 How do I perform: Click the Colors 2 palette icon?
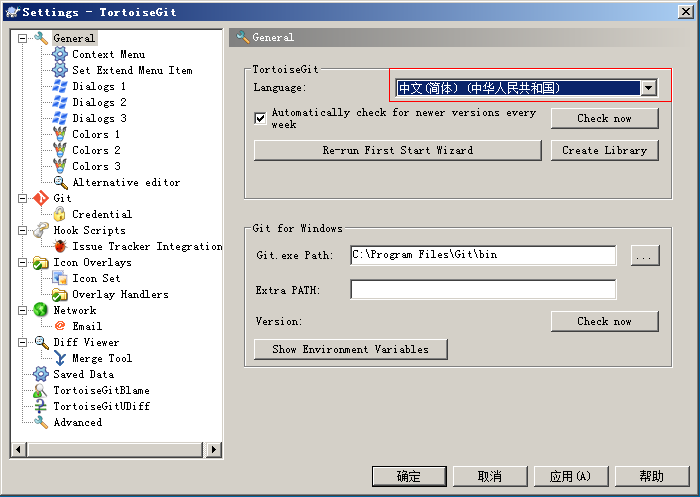60,150
